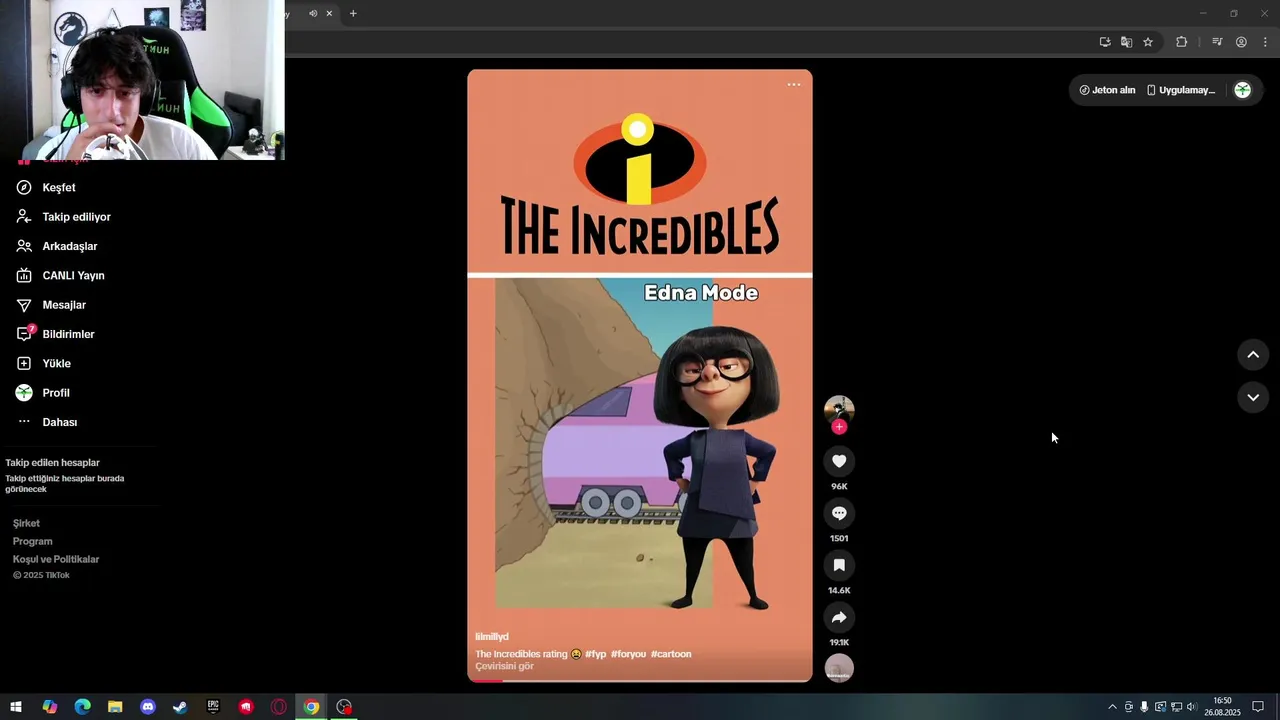Click the install app icon in address bar
Image resolution: width=1280 pixels, height=720 pixels.
1105,42
